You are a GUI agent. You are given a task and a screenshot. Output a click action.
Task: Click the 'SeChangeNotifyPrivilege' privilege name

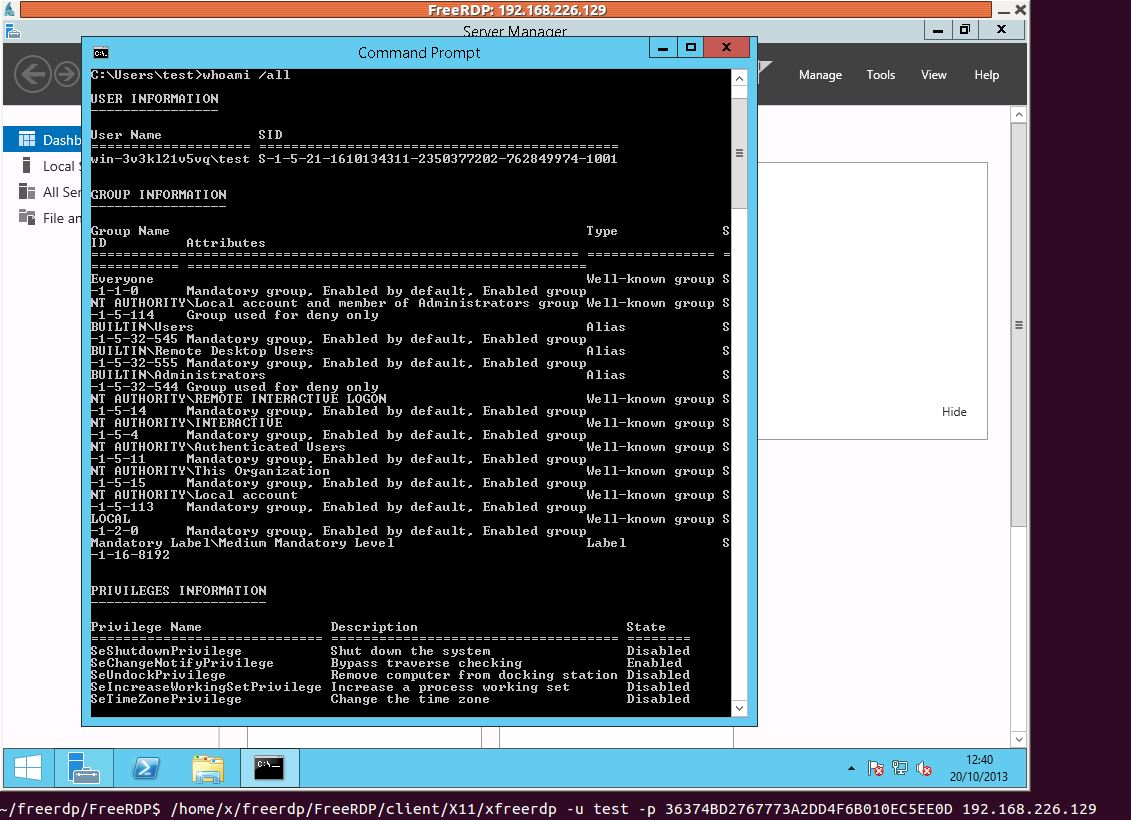pyautogui.click(x=182, y=663)
